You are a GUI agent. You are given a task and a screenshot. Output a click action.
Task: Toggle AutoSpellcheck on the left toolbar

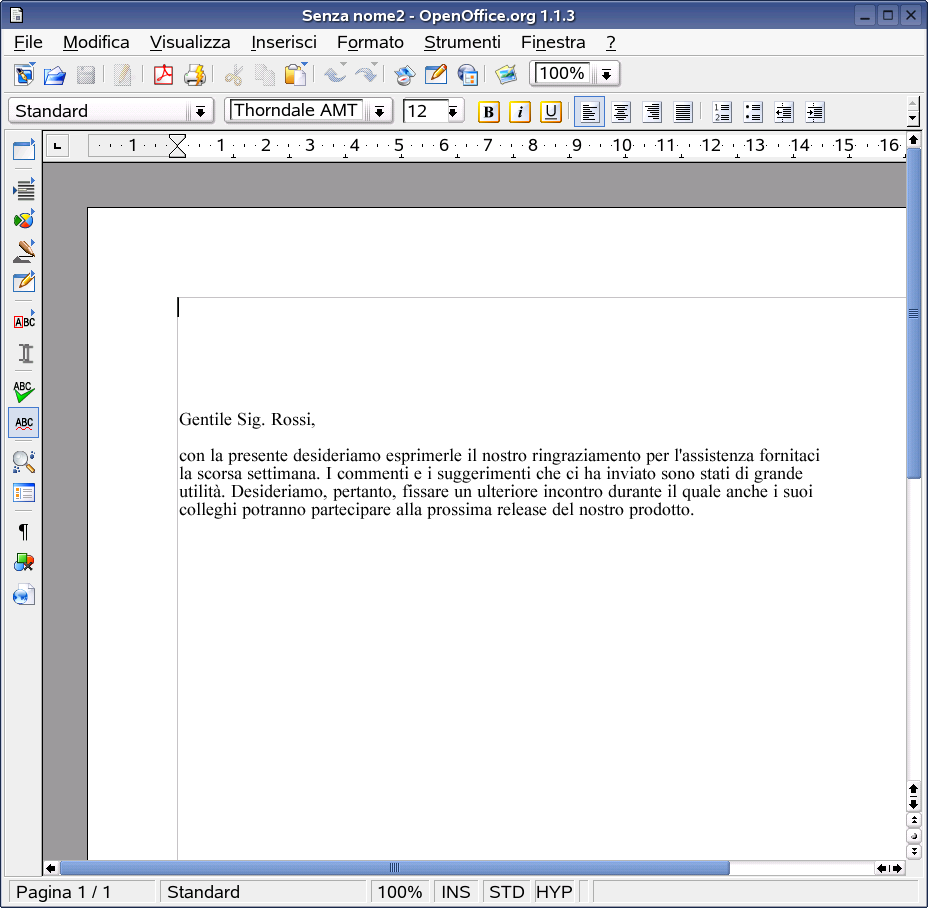[x=23, y=422]
